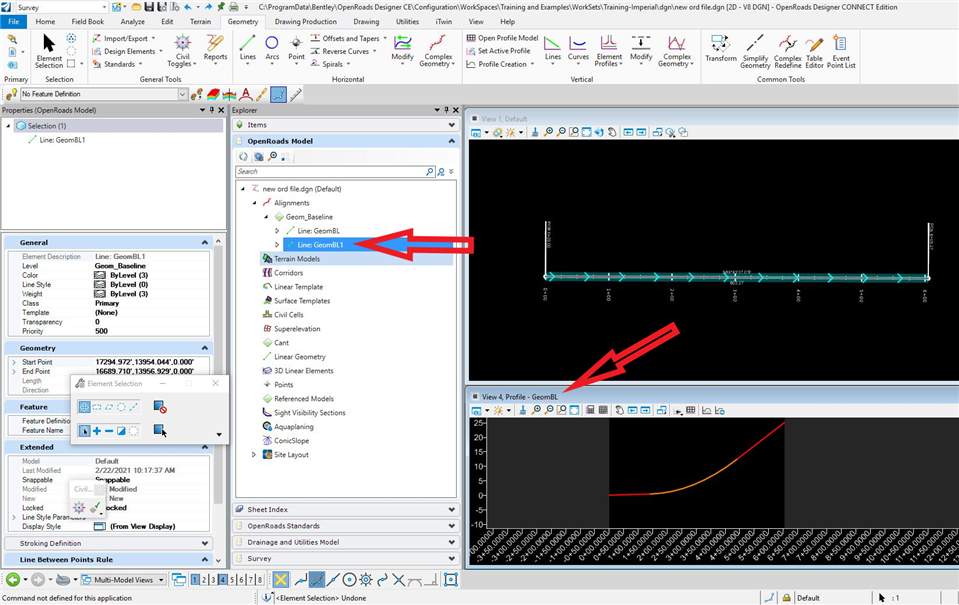Open the Analyze ribbon tab
The image size is (959, 605).
point(132,21)
